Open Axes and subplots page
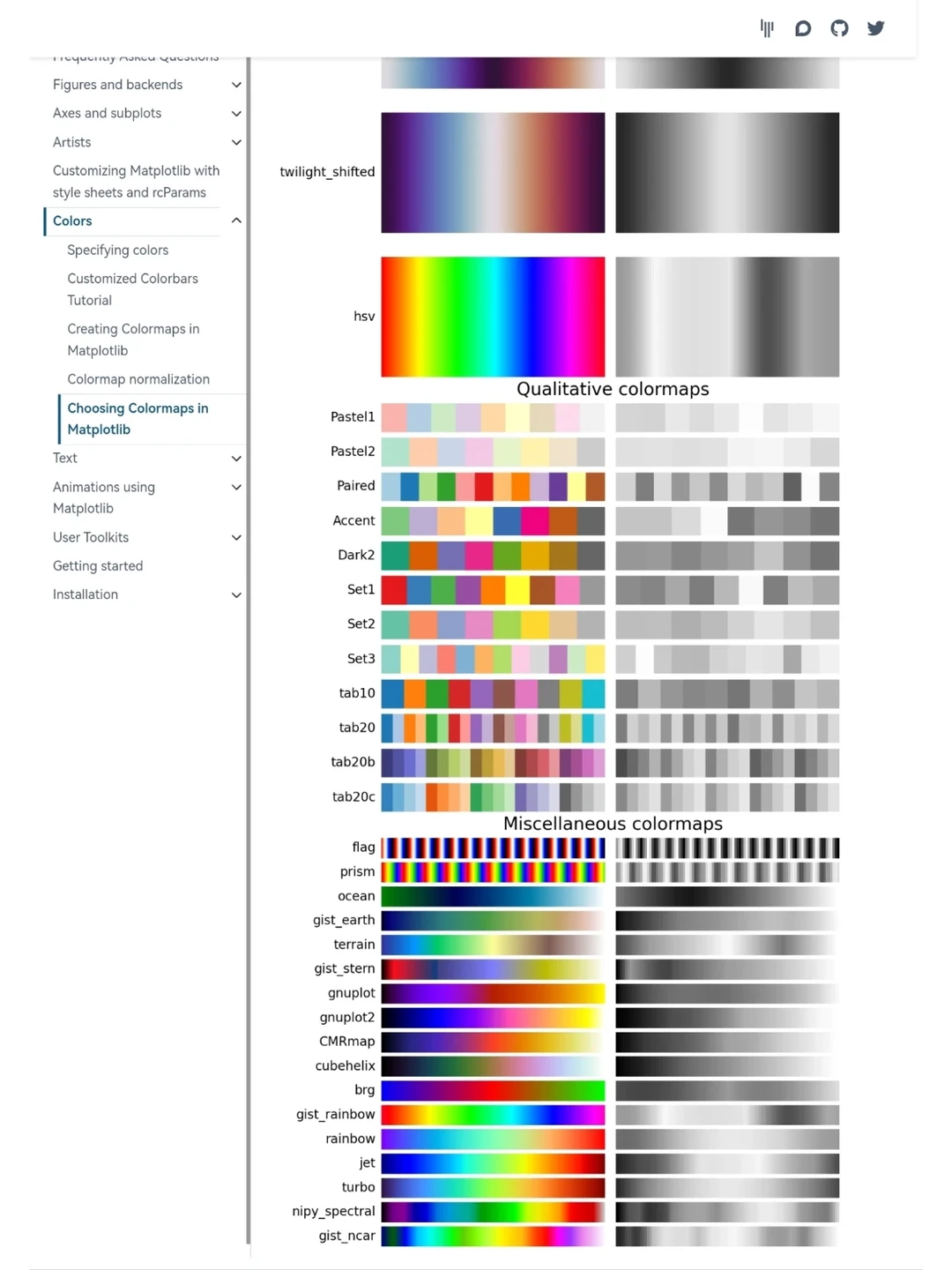 point(108,114)
